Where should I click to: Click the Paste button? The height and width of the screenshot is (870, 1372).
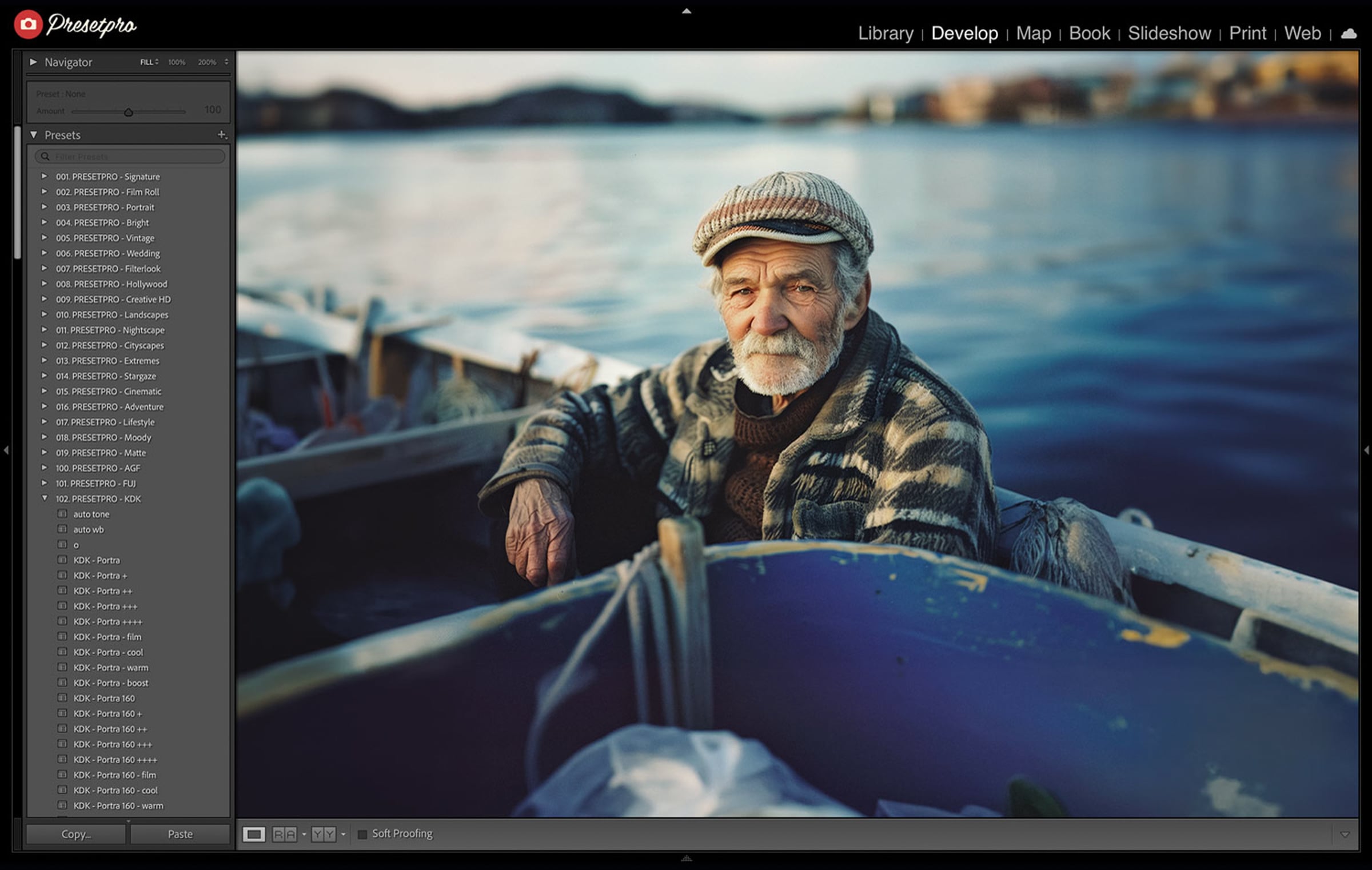[x=180, y=835]
